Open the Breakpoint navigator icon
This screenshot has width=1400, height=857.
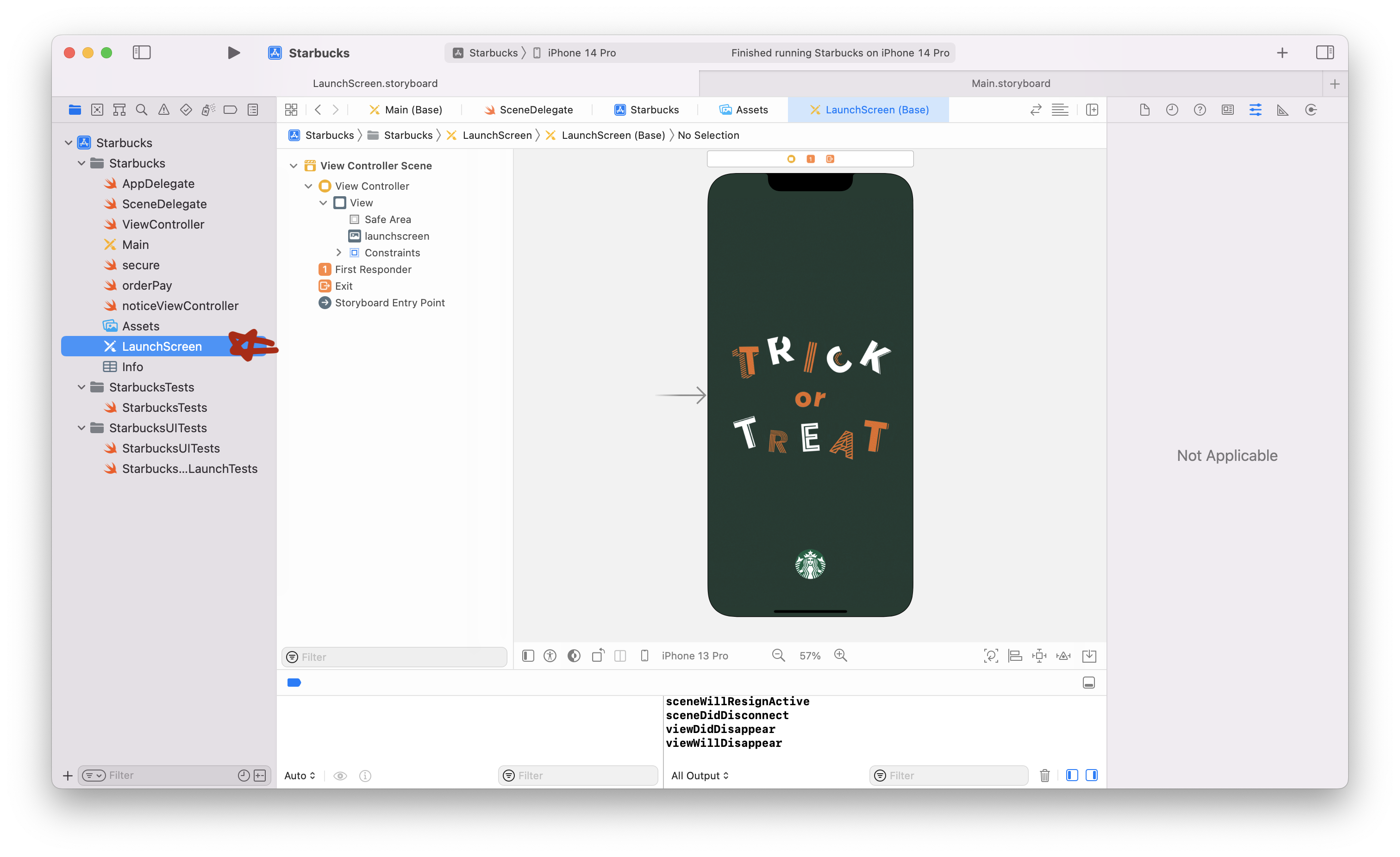pyautogui.click(x=230, y=110)
